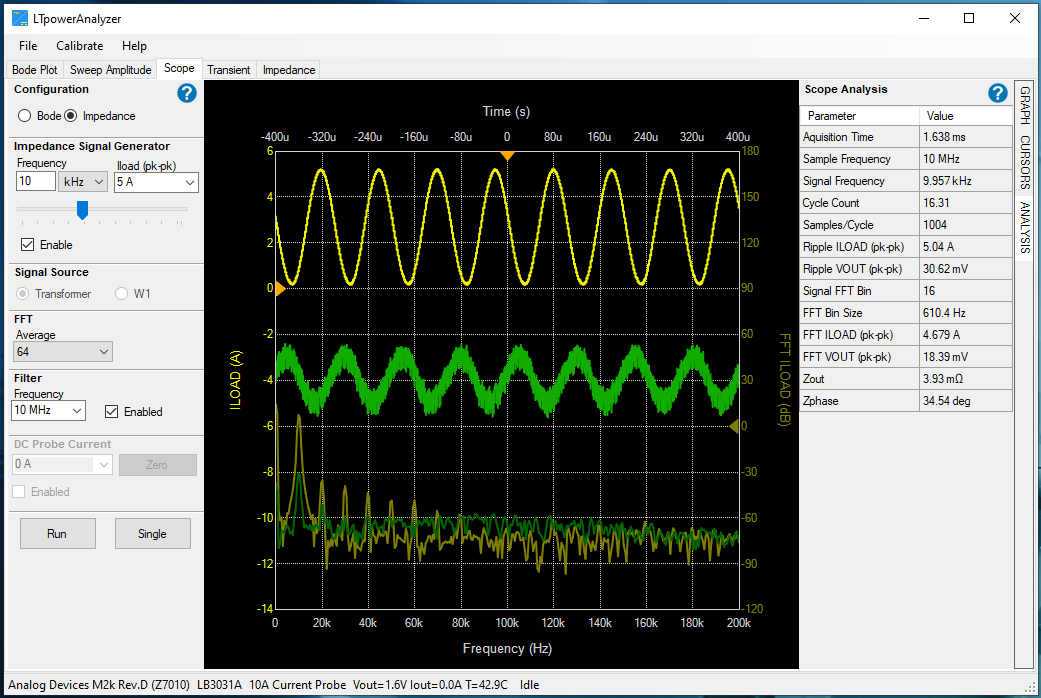Screen dimensions: 1041x698
Task: Click the olive FFT level marker on right axis
Action: click(733, 426)
